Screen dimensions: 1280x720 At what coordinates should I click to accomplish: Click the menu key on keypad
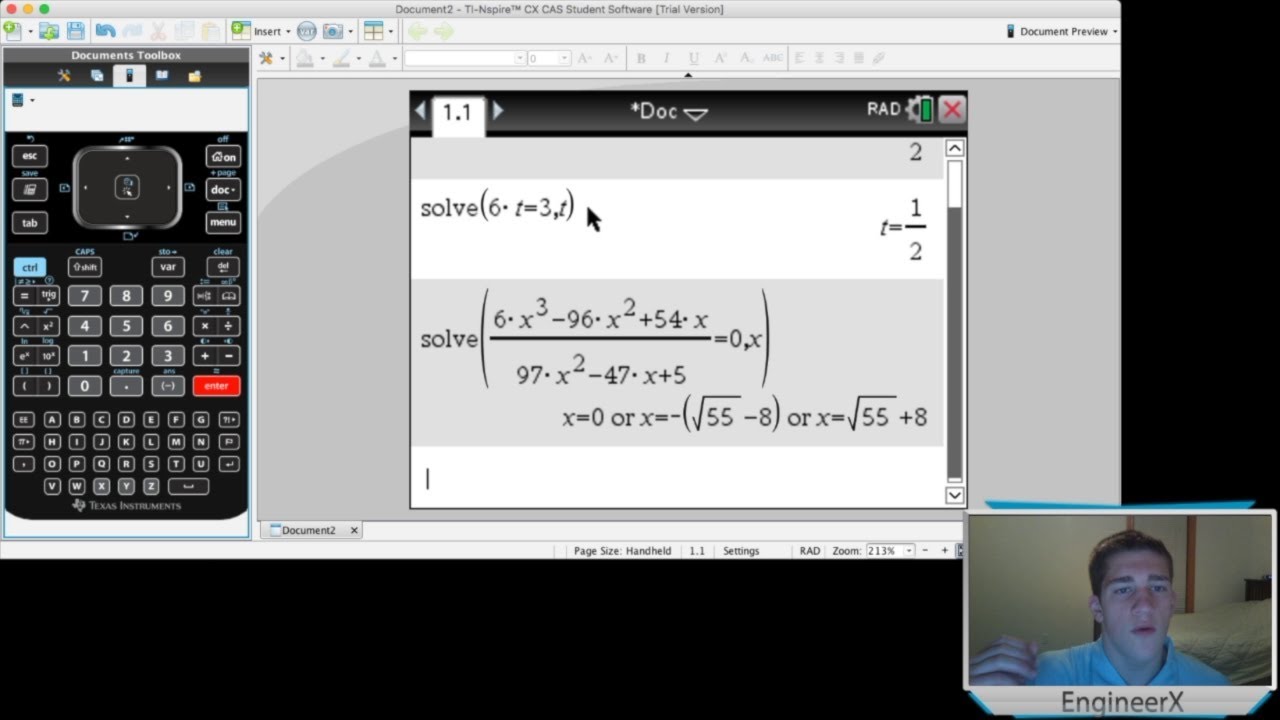[223, 222]
